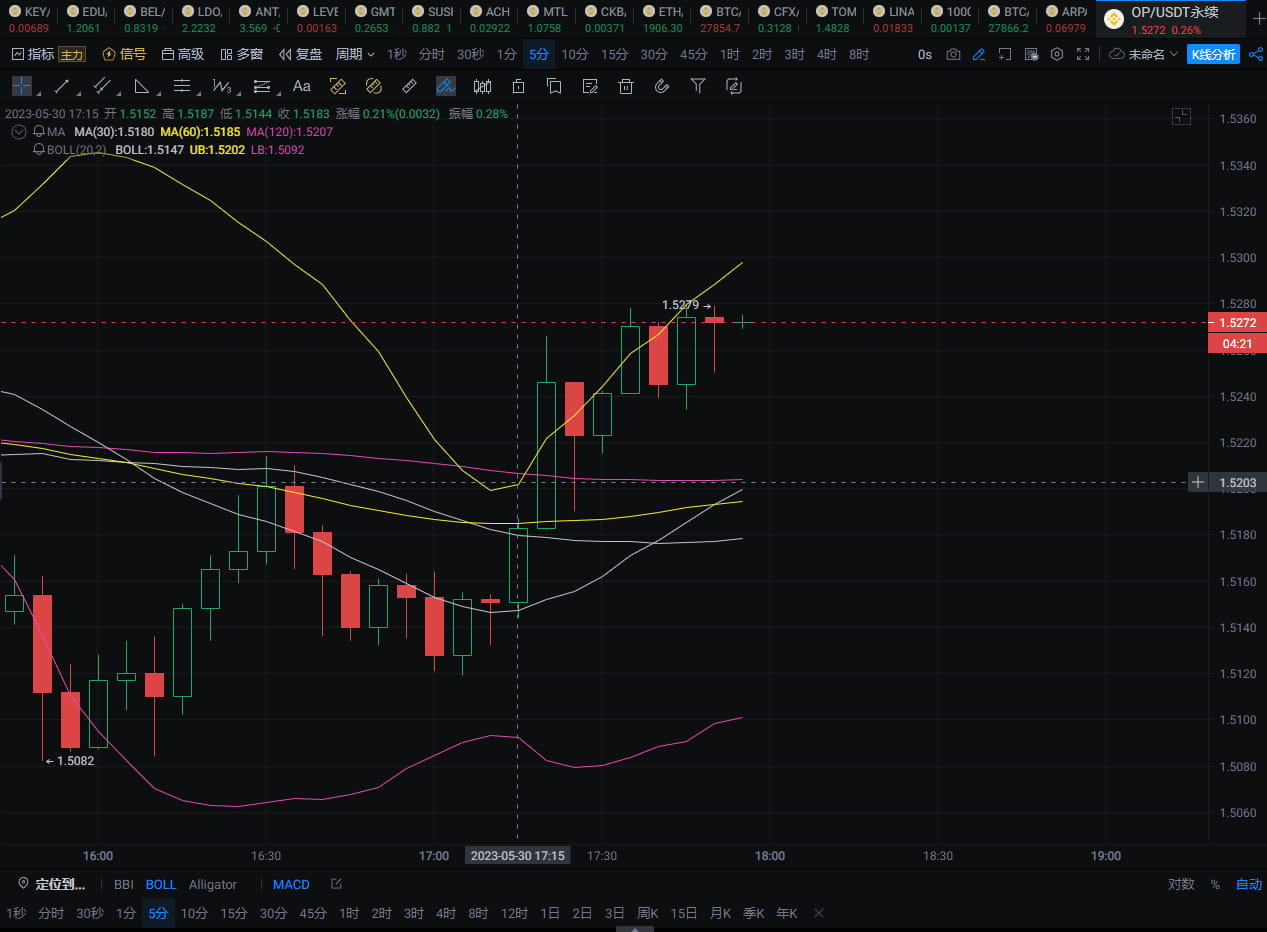Click the bell icon next to BOLL legend
This screenshot has height=932, width=1267.
pyautogui.click(x=38, y=150)
